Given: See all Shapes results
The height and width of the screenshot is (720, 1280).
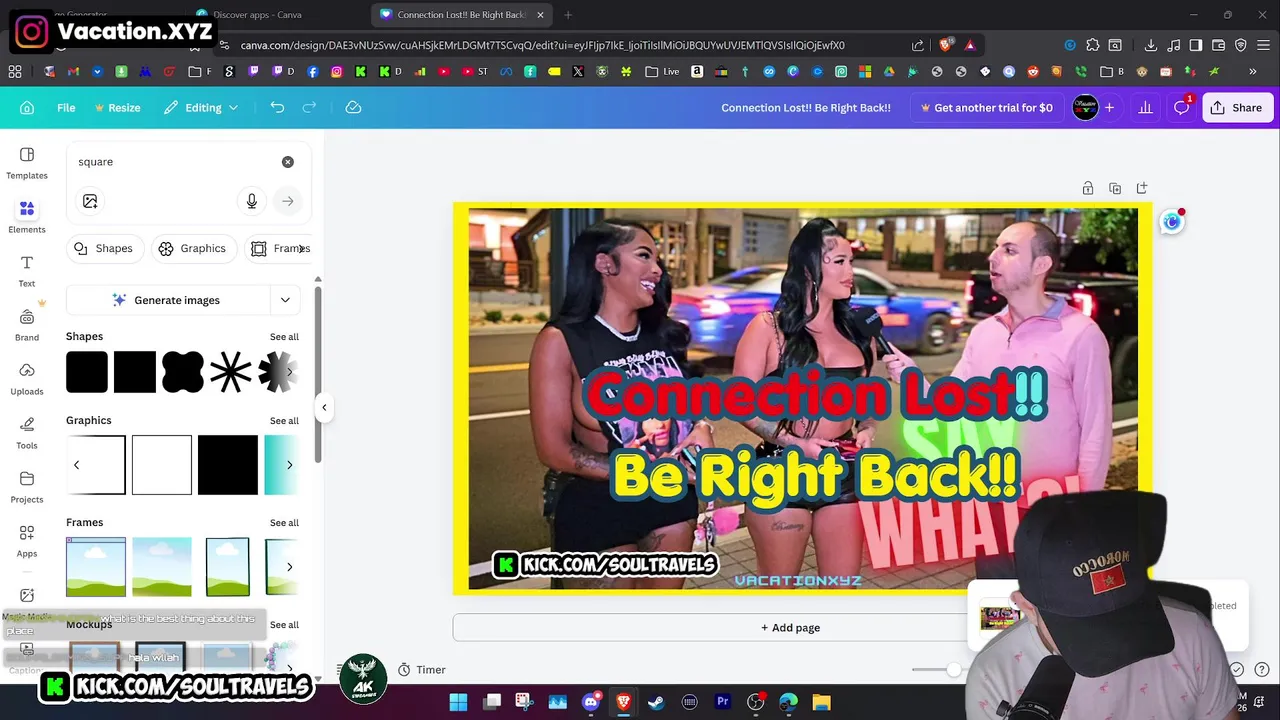Looking at the screenshot, I should point(284,337).
